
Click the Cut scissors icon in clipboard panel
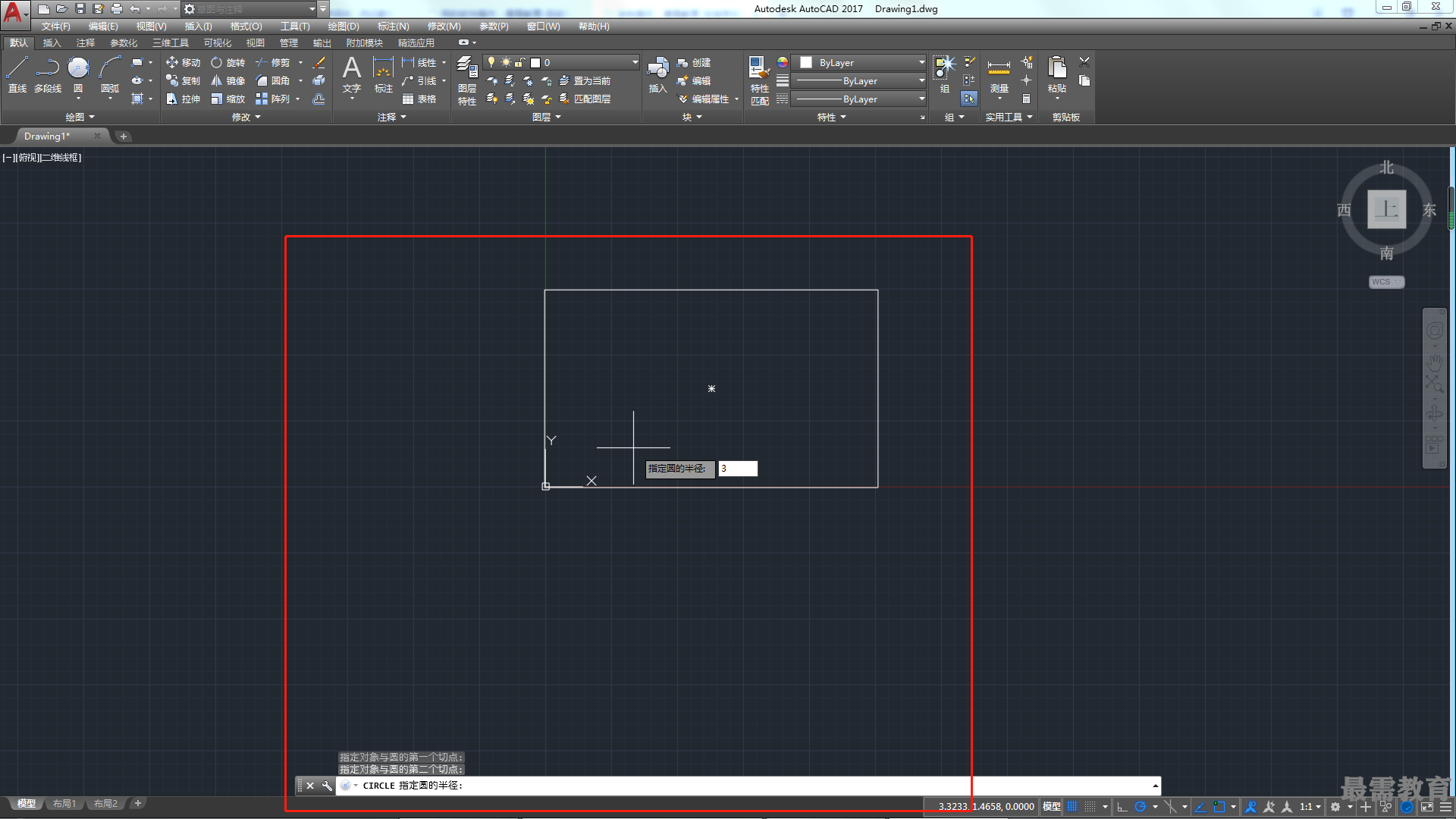coord(1084,62)
